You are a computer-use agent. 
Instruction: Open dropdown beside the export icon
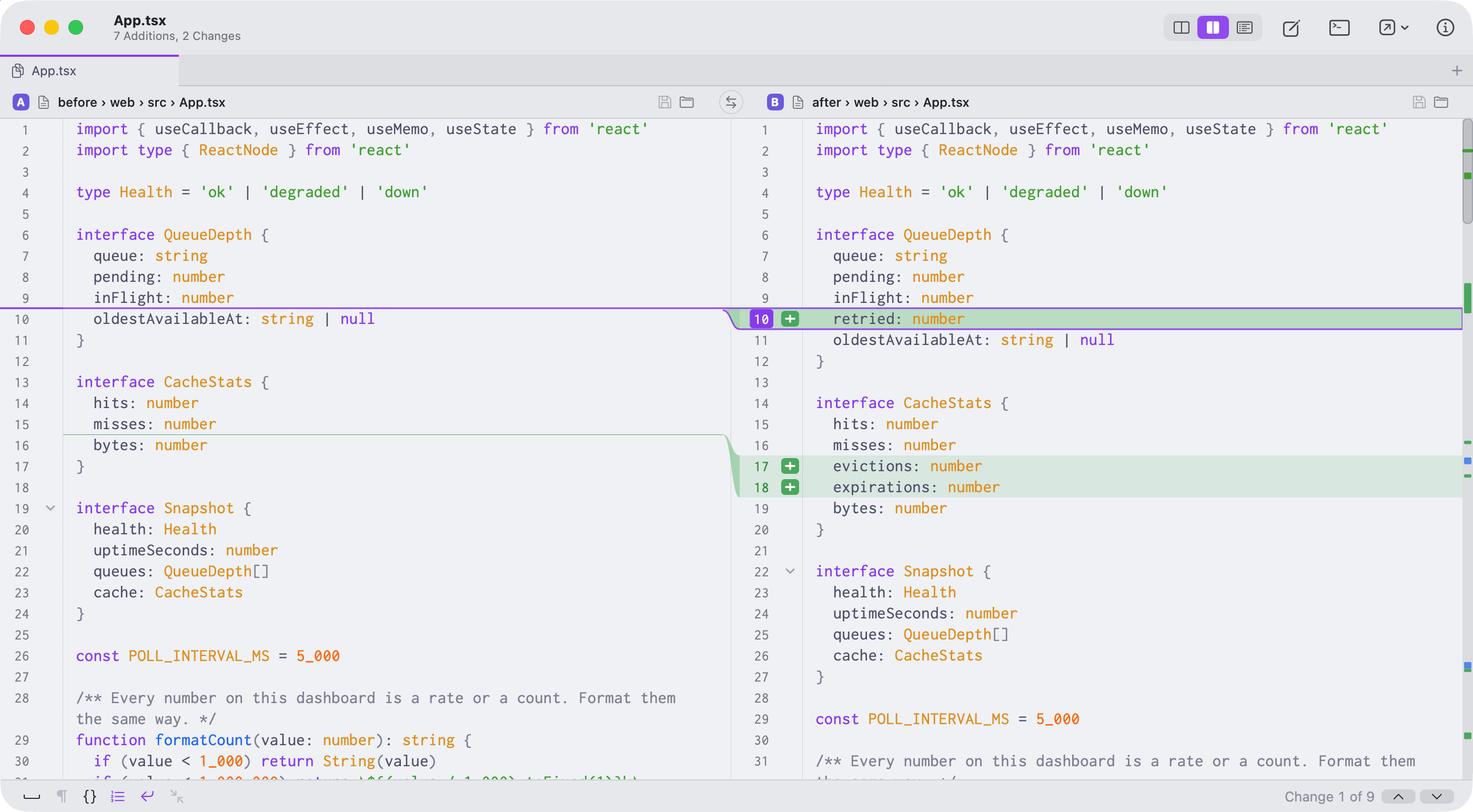[1405, 27]
